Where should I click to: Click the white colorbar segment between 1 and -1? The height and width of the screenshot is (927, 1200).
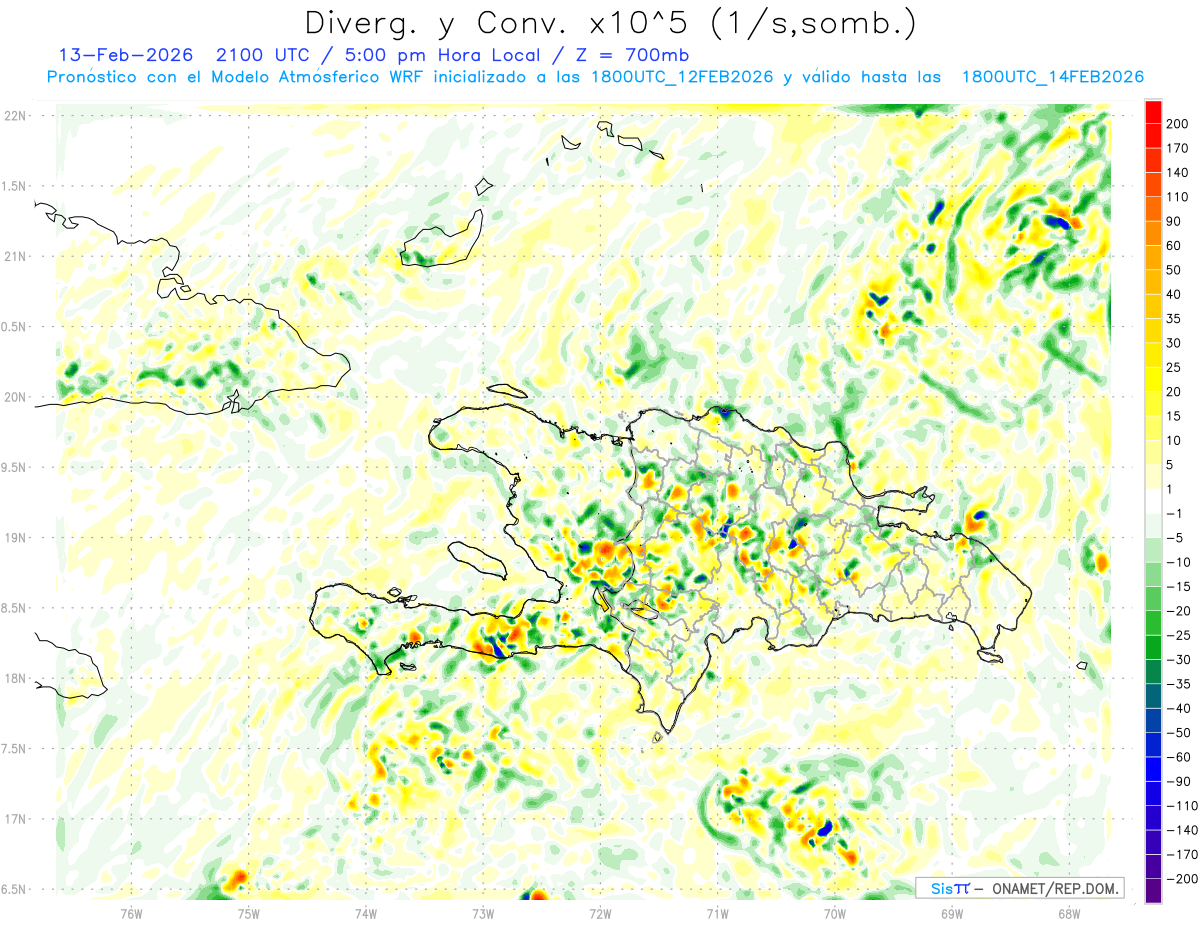point(1153,501)
